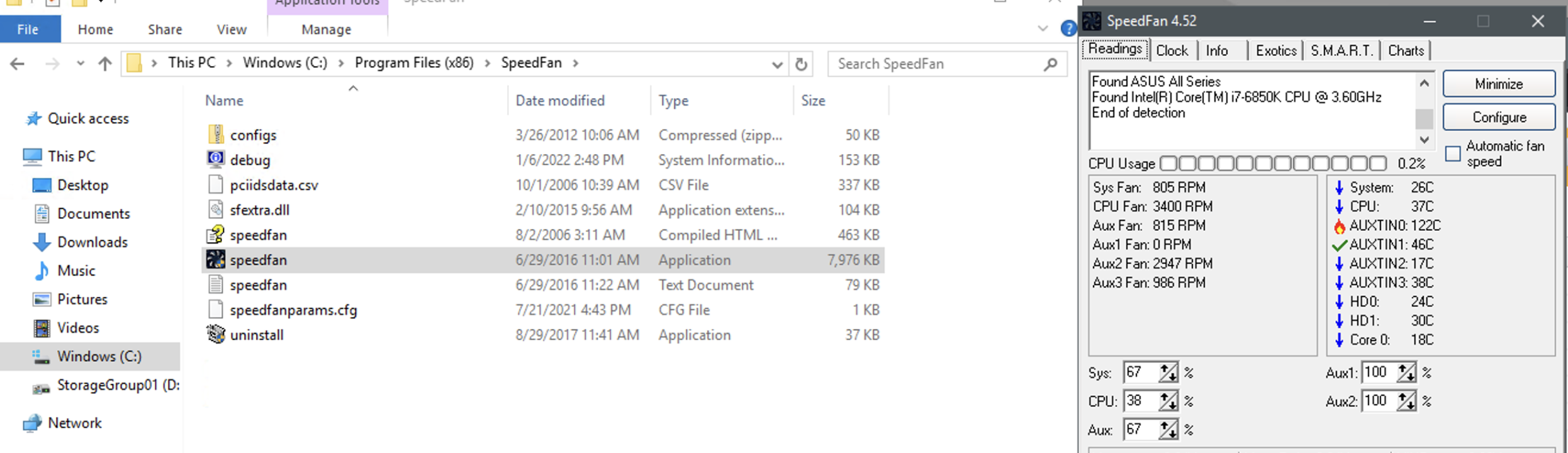Switch to the Clock tab in SpeedFan
The width and height of the screenshot is (1568, 453).
1172,51
